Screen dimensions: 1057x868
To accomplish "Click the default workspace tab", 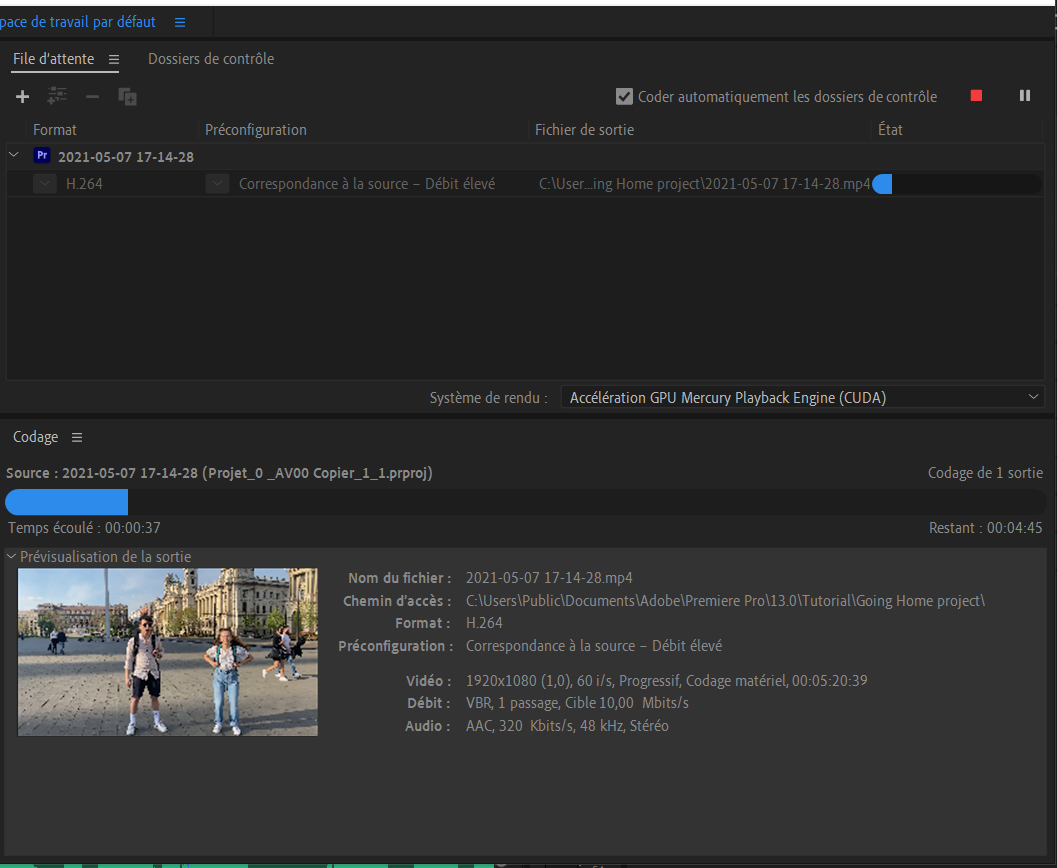I will click(x=78, y=22).
